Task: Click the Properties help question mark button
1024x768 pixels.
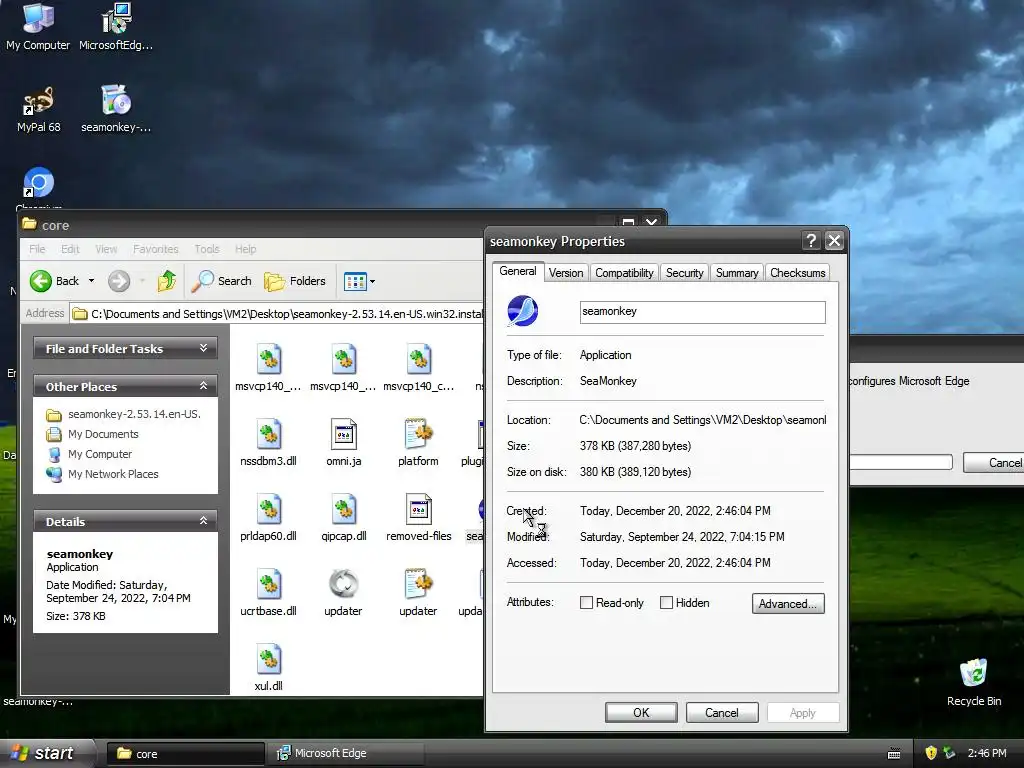Action: (810, 241)
